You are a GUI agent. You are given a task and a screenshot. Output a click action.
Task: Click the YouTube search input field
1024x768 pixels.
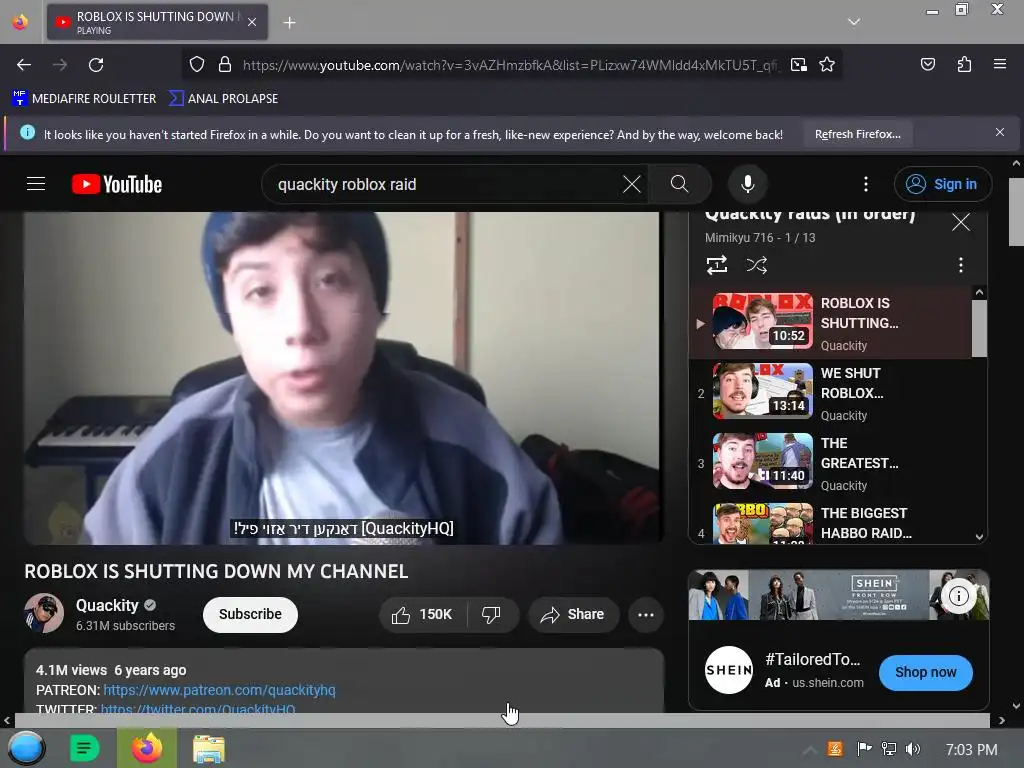(x=444, y=184)
